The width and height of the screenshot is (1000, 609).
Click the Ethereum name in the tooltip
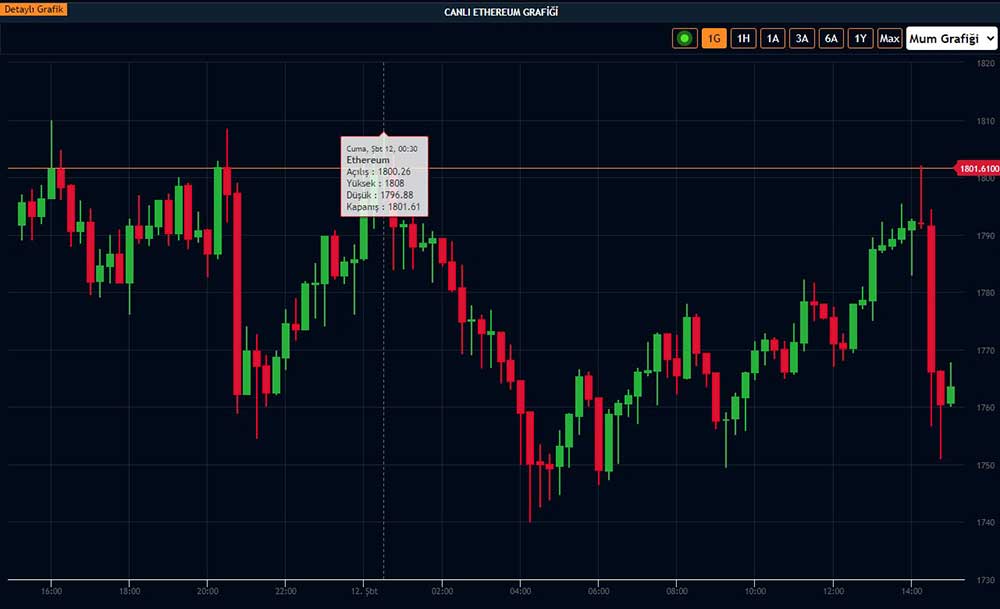tap(367, 160)
